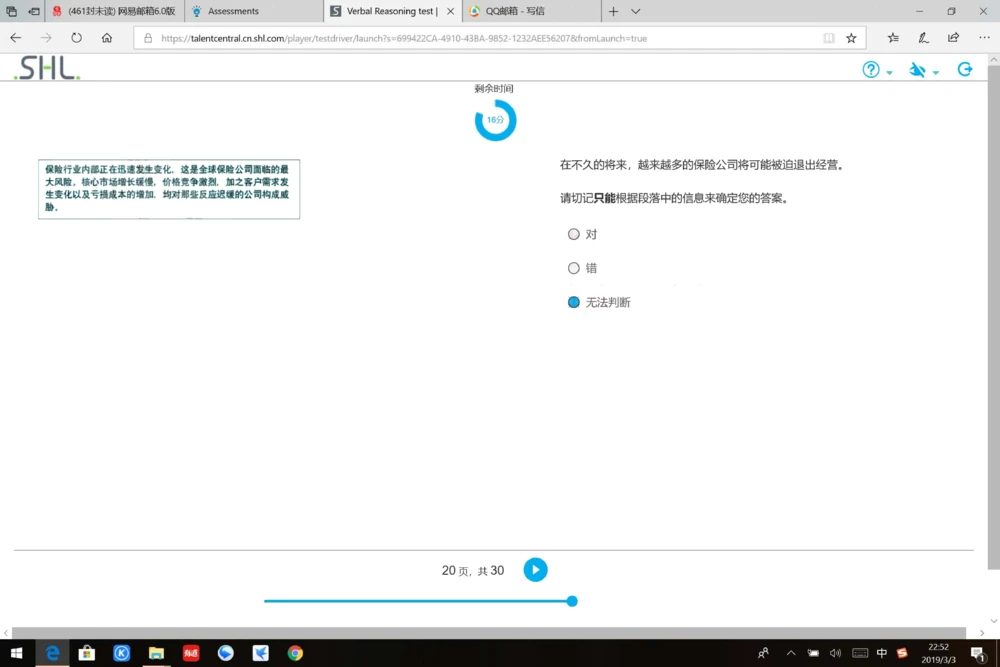Click the next question play button
The image size is (1000, 667).
(535, 569)
